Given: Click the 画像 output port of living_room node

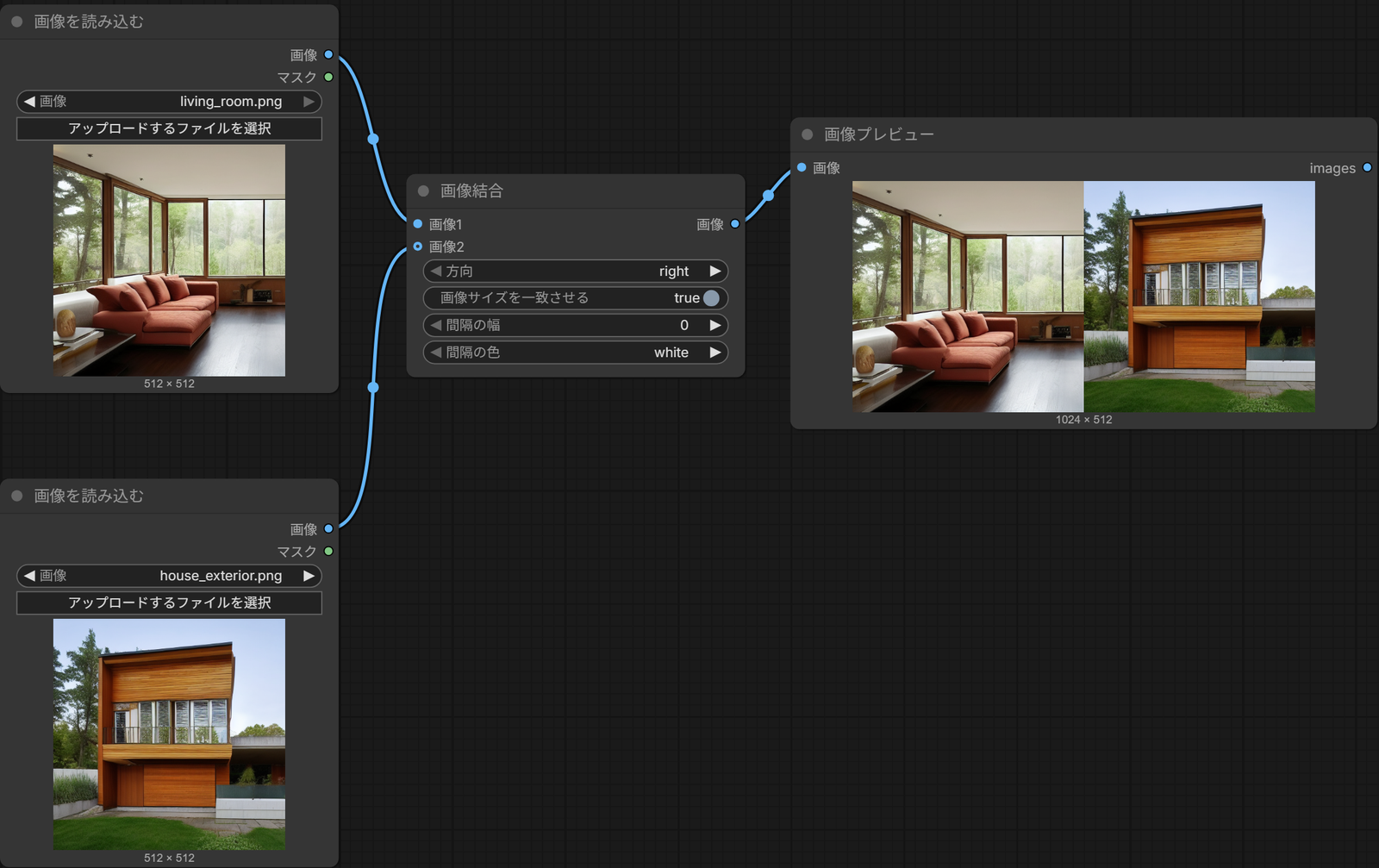Looking at the screenshot, I should 328,54.
